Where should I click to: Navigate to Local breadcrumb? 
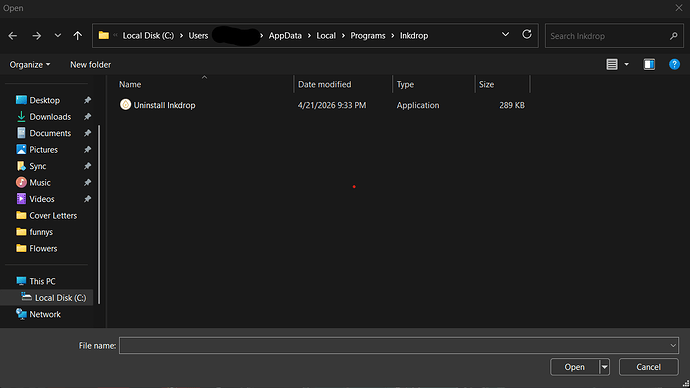326,36
